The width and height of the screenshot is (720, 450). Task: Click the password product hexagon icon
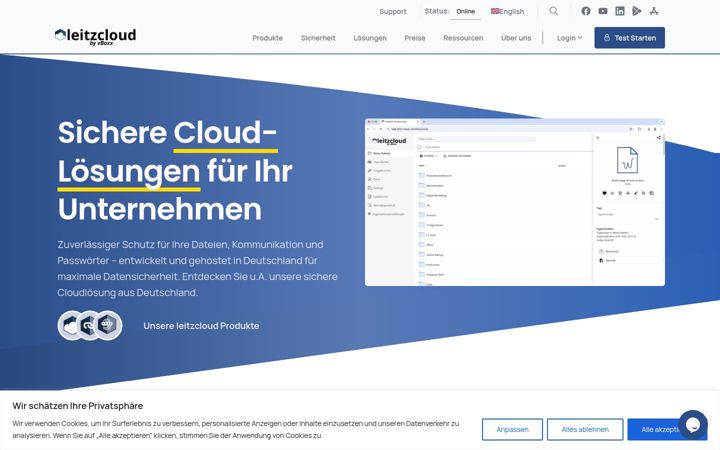coord(108,325)
